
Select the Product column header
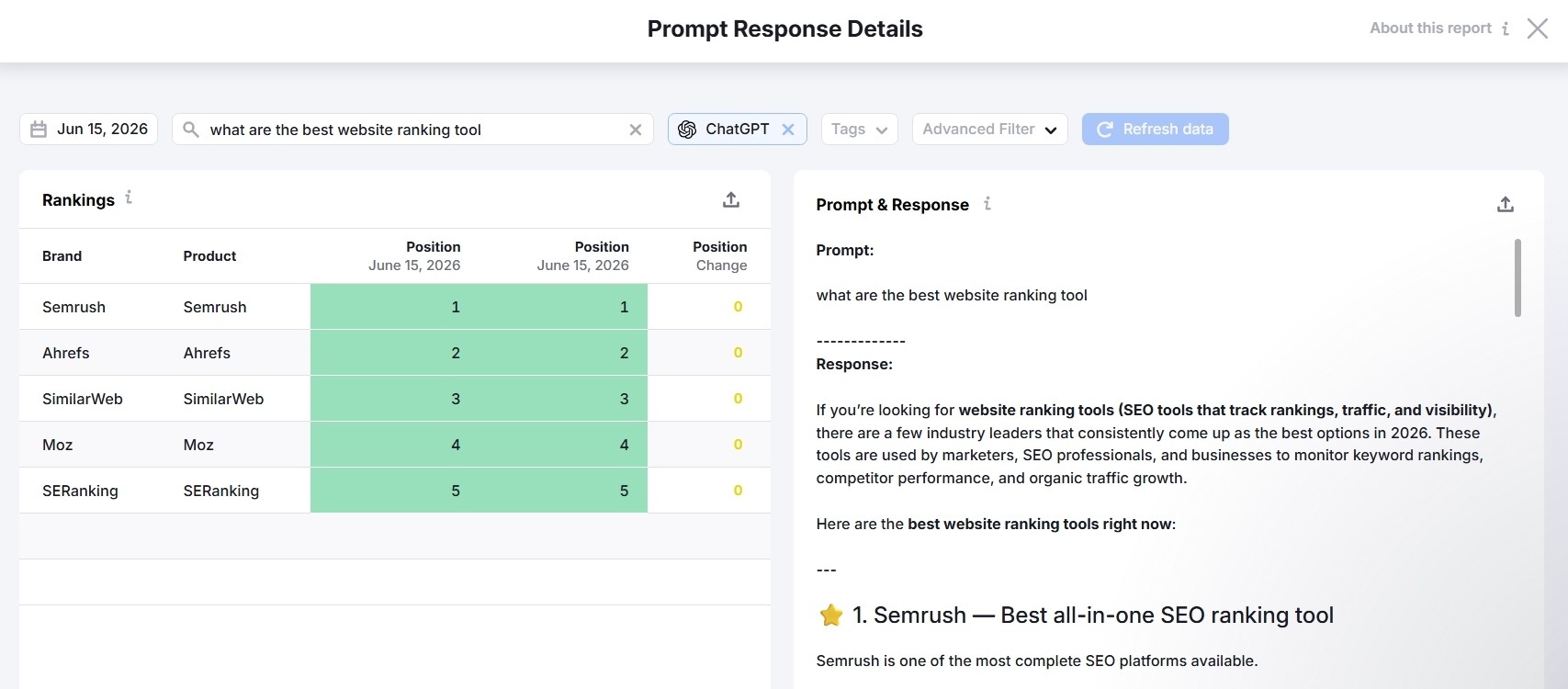coord(209,256)
